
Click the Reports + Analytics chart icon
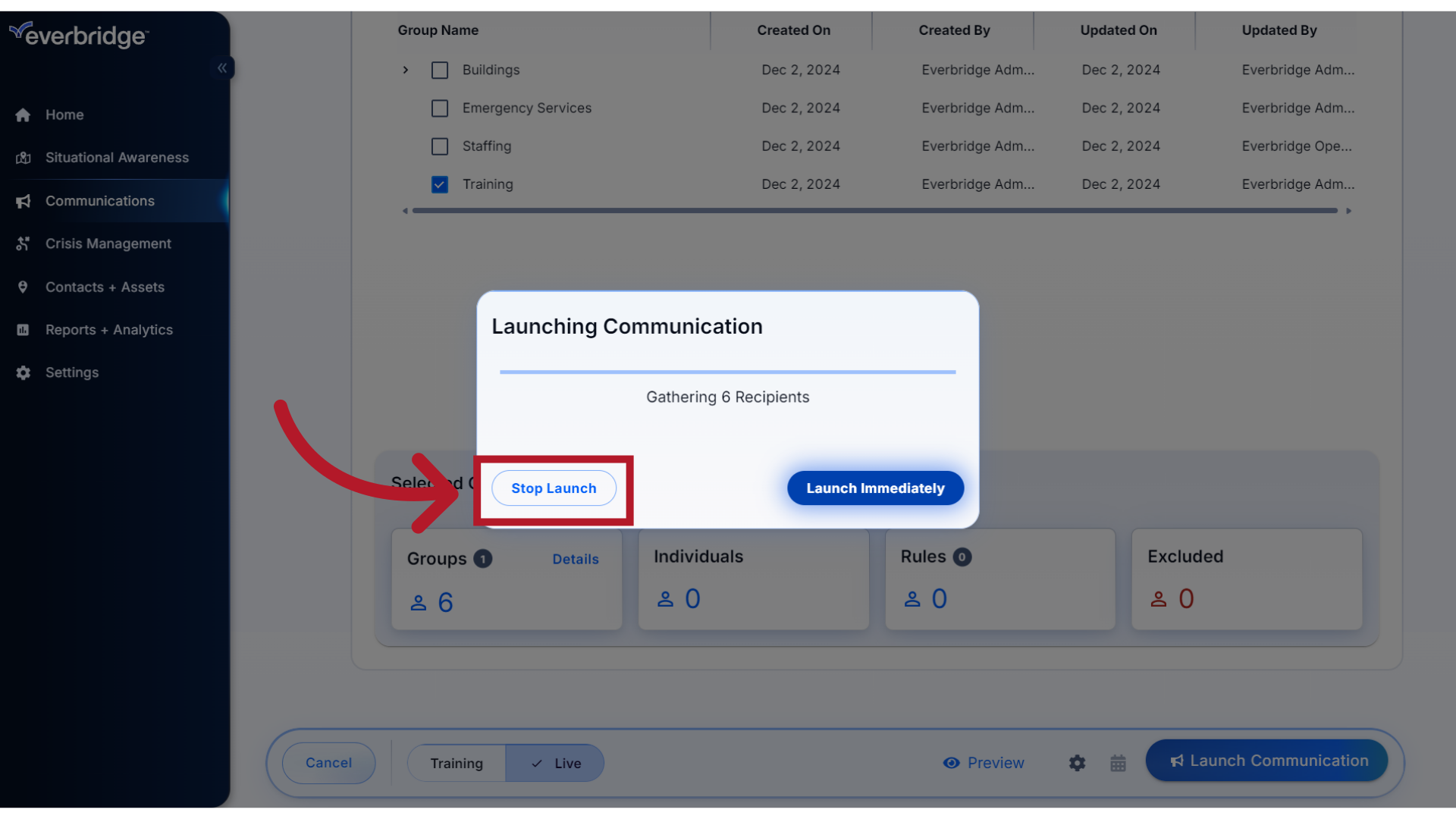[x=23, y=330]
